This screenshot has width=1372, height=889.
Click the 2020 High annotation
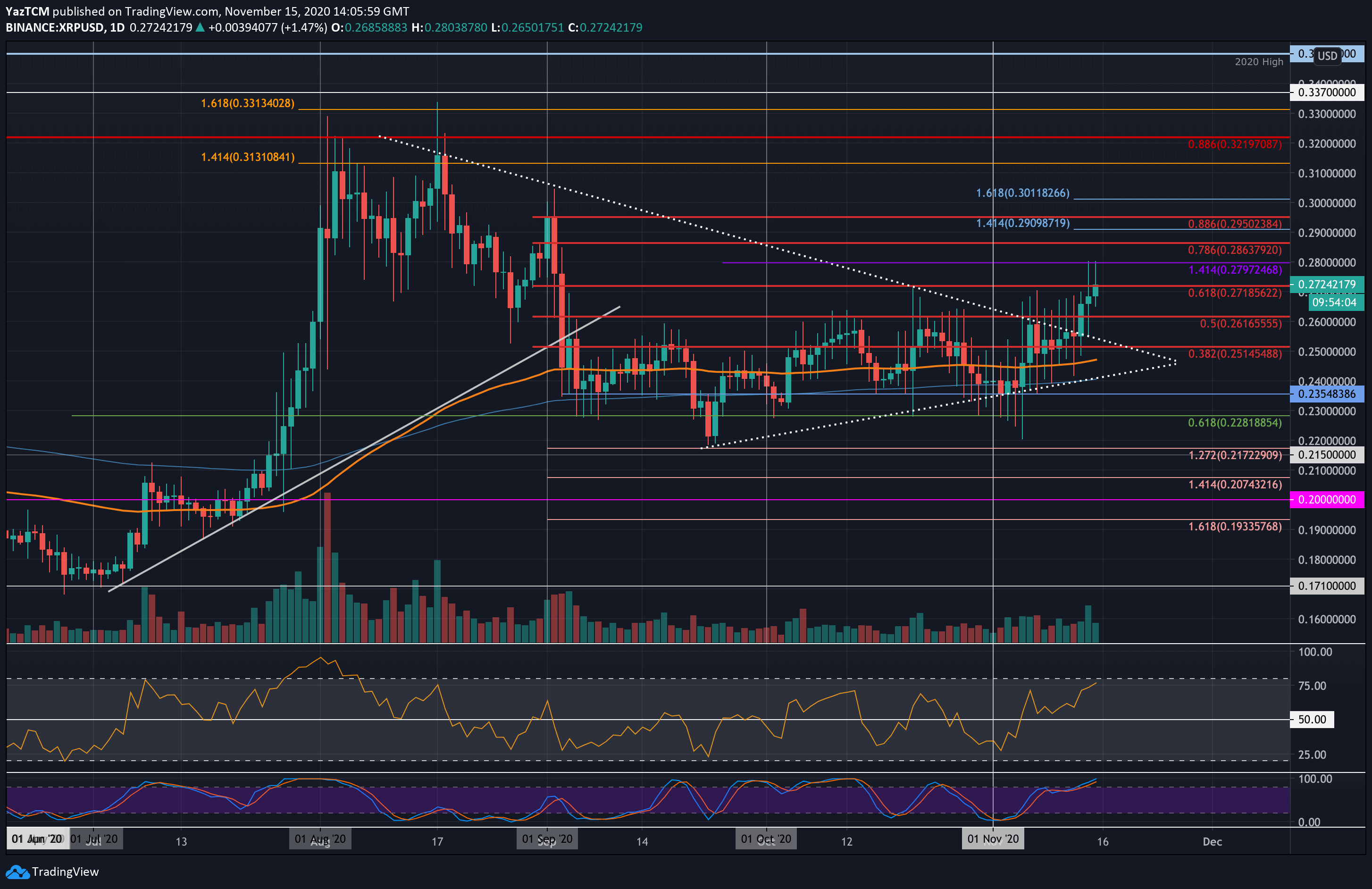(x=1259, y=62)
